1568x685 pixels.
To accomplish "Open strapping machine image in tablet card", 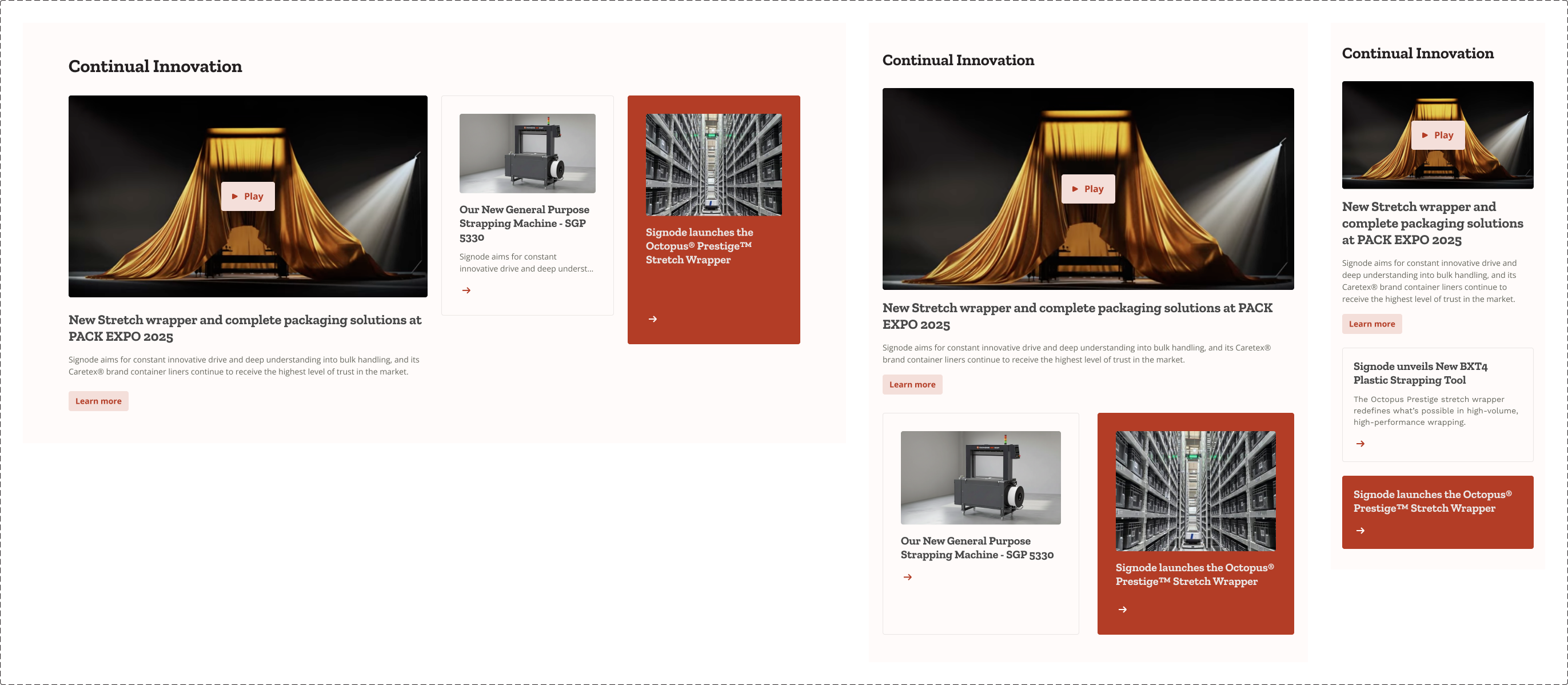I will [980, 477].
